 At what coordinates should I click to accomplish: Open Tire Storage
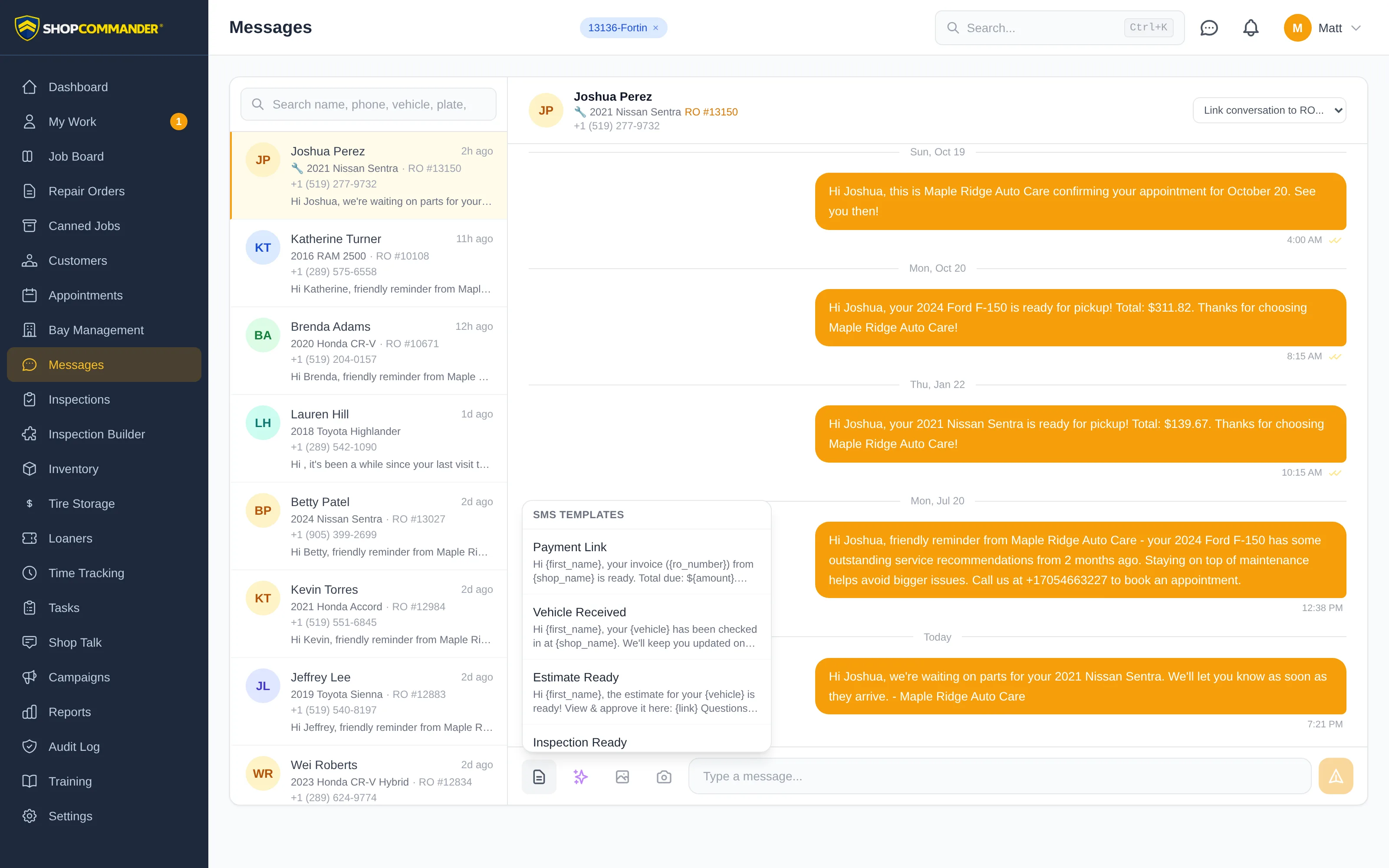[x=104, y=503]
